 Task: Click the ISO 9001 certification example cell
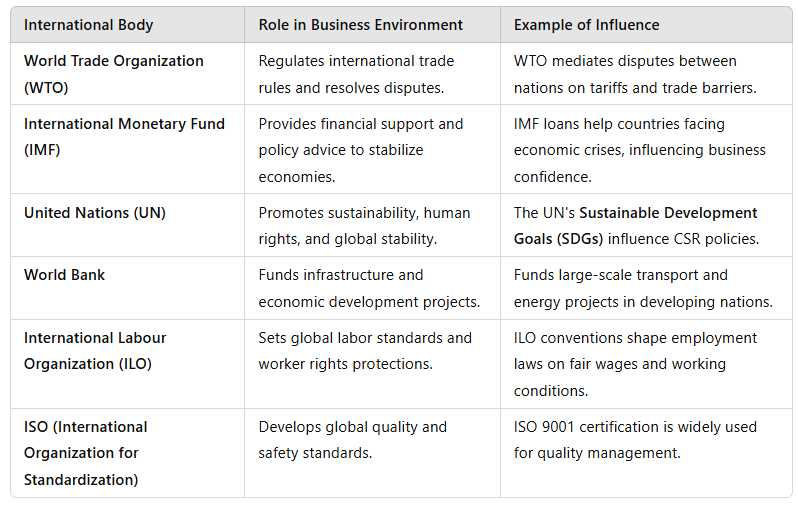(635, 440)
